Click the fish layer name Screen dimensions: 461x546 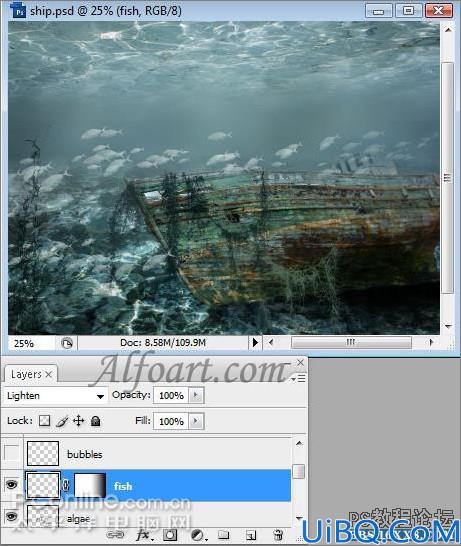point(123,486)
